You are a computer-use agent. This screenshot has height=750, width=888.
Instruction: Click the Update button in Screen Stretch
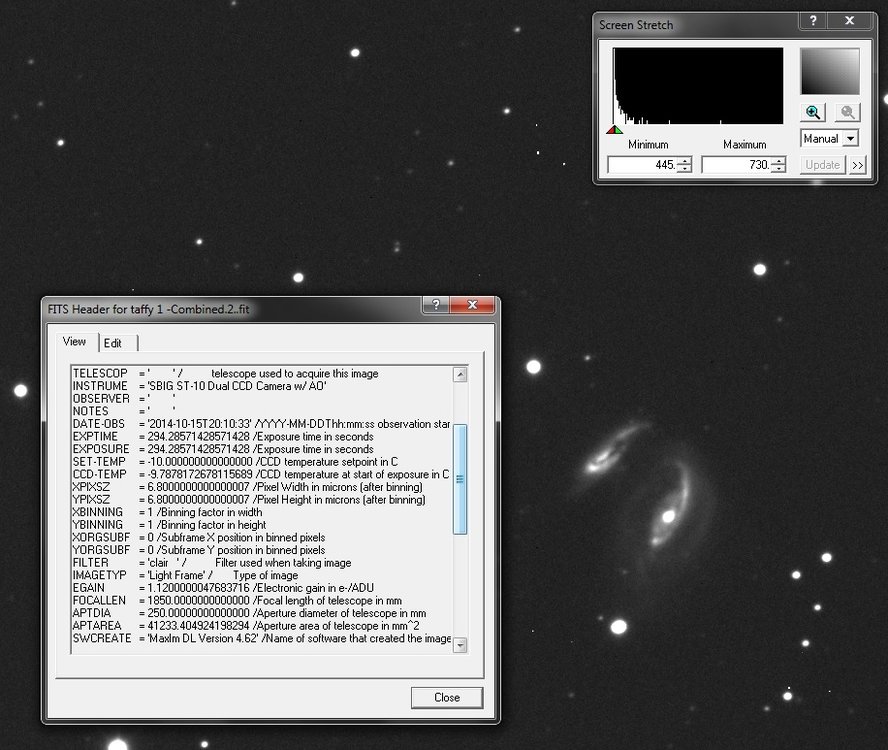pos(822,165)
